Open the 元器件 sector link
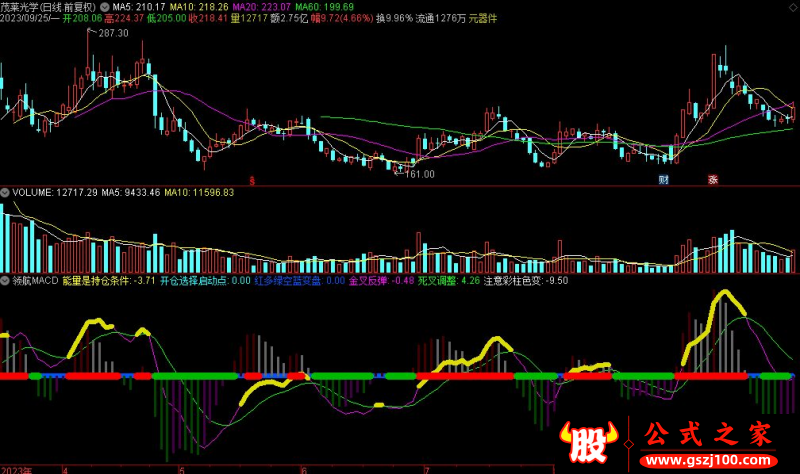800x474 pixels. click(x=483, y=19)
